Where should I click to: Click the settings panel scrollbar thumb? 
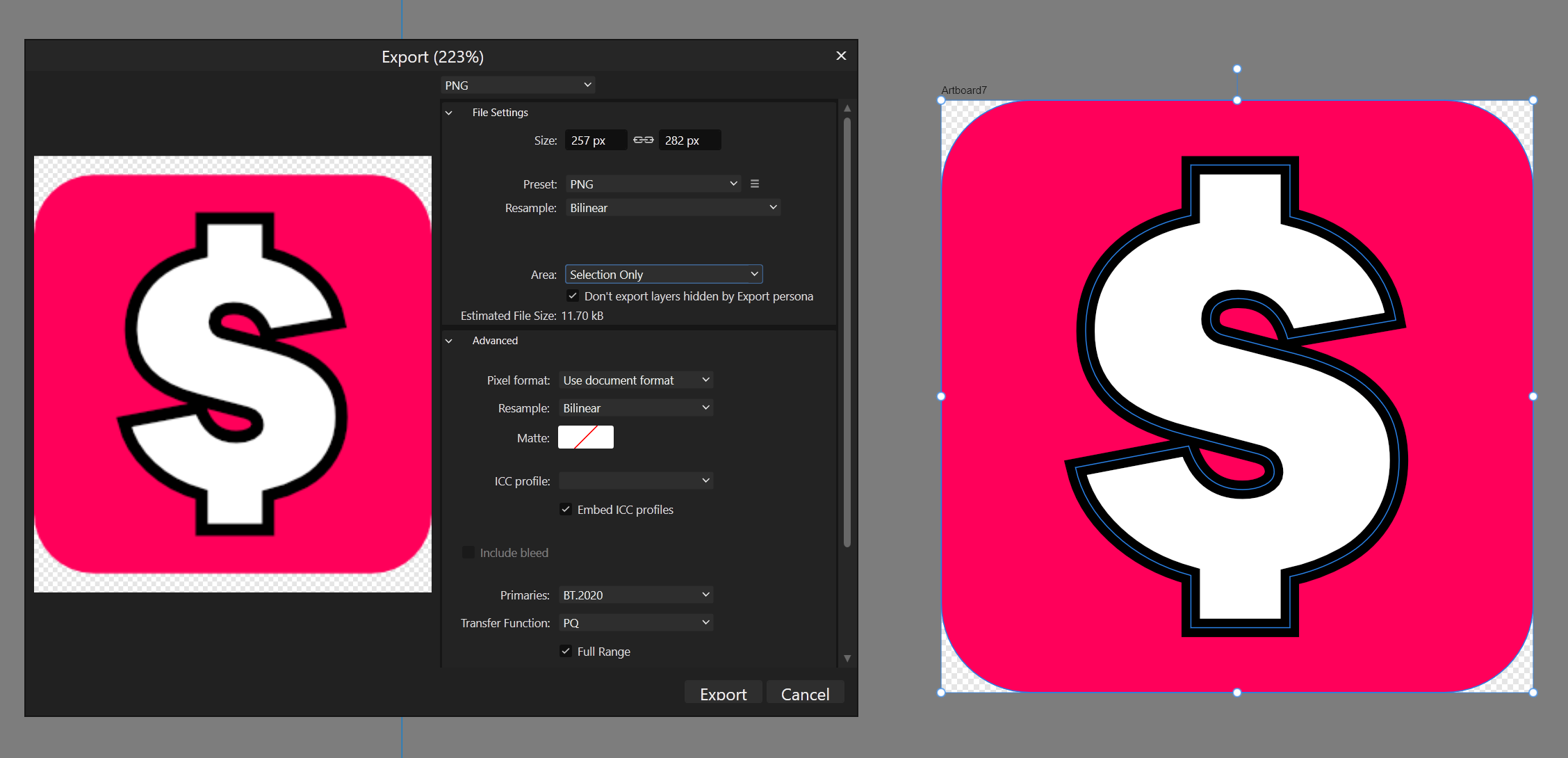(847, 332)
